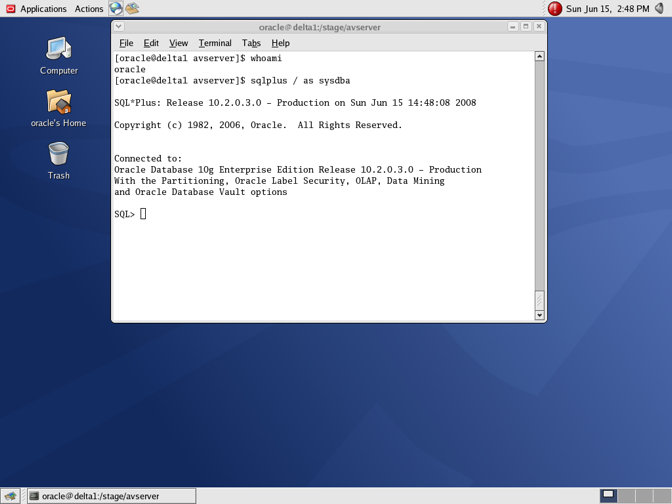Minimize the terminal window

point(513,27)
